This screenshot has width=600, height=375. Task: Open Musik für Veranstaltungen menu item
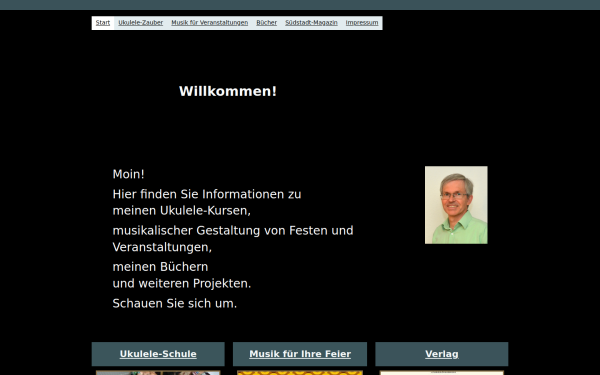coord(209,23)
